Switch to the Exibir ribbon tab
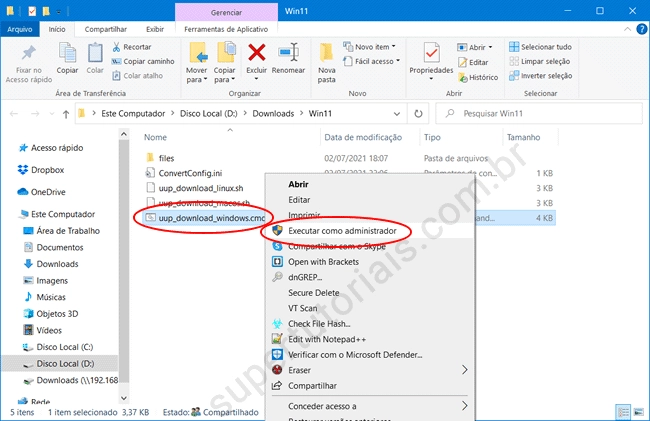The image size is (650, 421). pos(155,29)
